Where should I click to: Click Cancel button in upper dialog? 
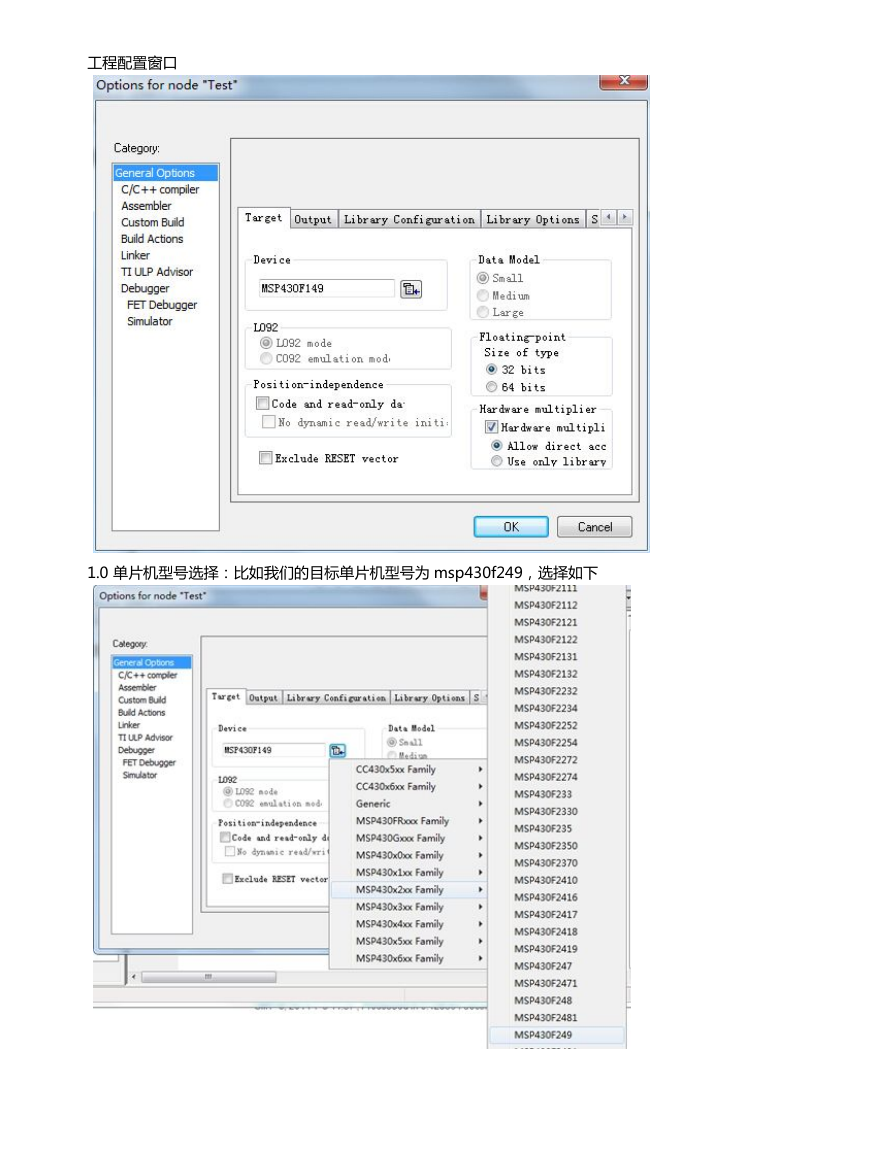click(595, 527)
